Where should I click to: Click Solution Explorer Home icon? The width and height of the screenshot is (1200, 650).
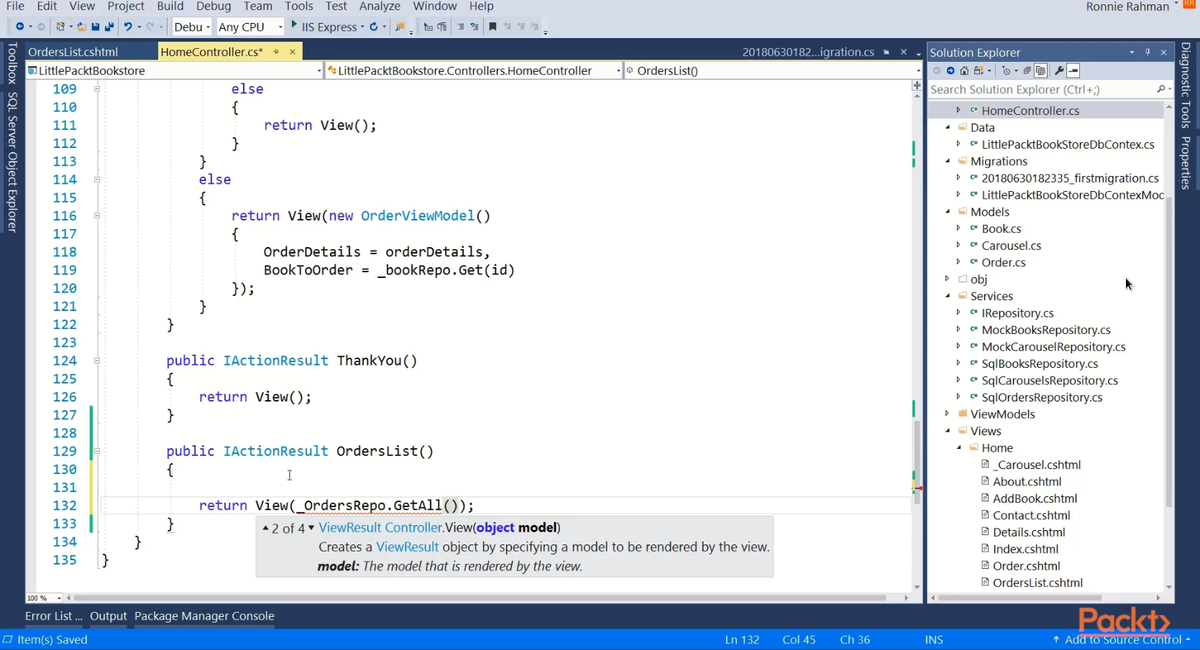[x=964, y=71]
